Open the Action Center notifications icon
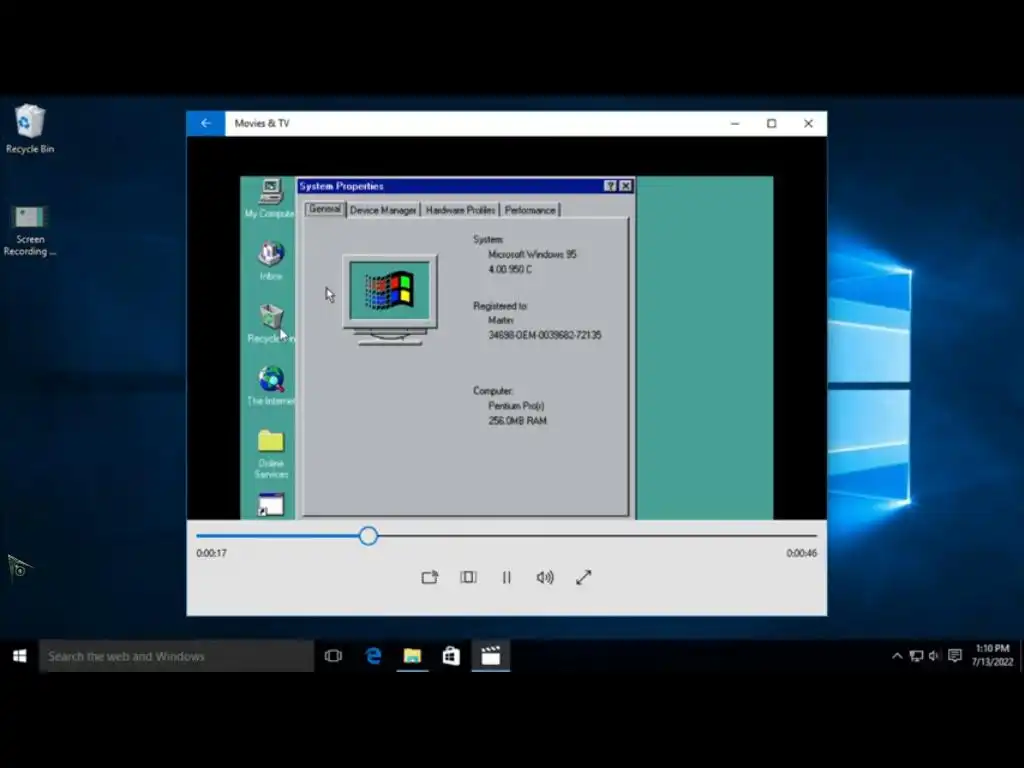The width and height of the screenshot is (1024, 768). pos(955,656)
